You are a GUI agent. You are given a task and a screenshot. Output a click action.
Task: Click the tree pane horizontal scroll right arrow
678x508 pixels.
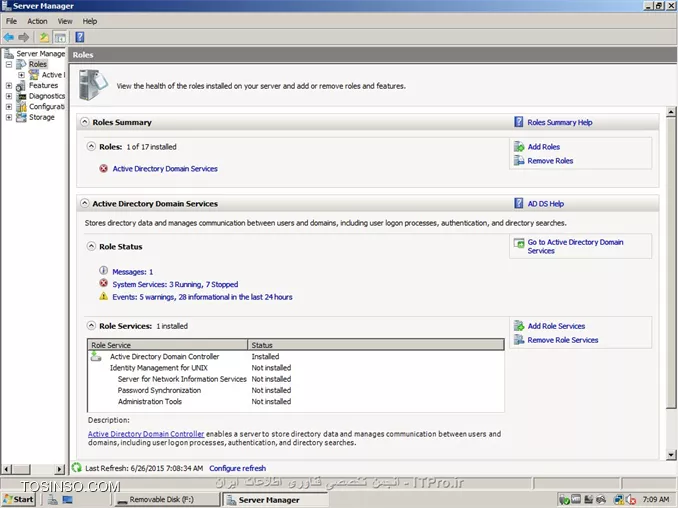coord(60,469)
